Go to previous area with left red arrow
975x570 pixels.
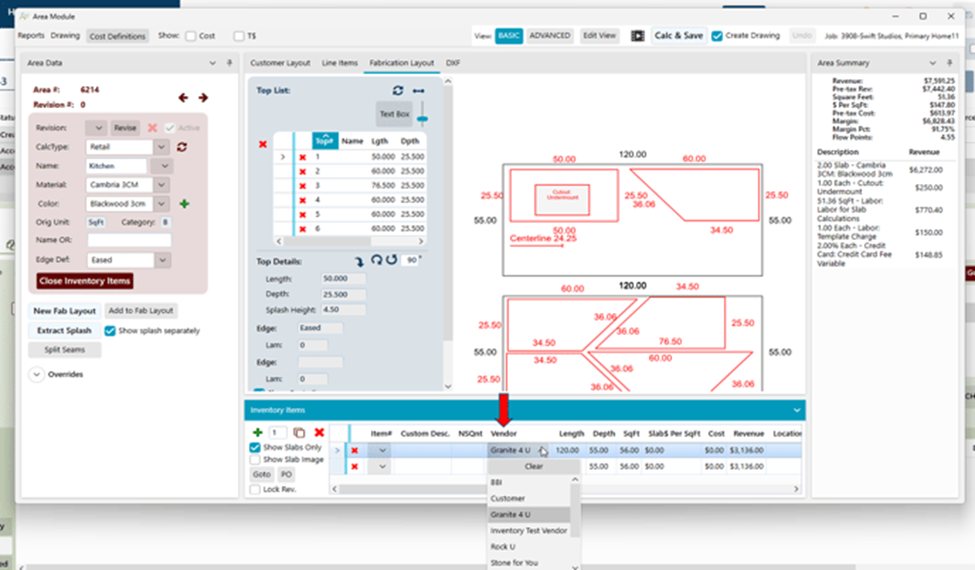tap(183, 98)
